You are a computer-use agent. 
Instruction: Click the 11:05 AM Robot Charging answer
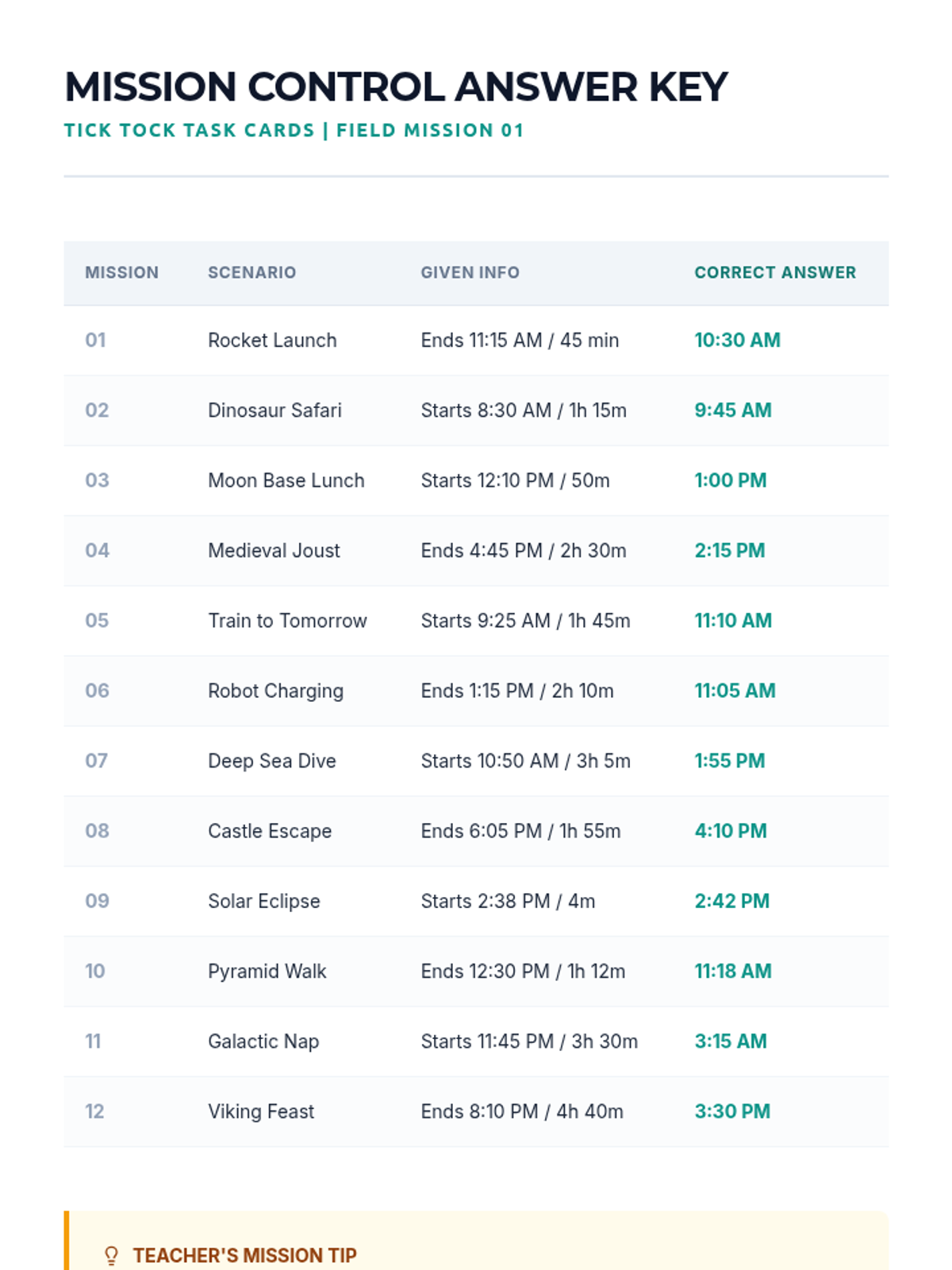[735, 691]
